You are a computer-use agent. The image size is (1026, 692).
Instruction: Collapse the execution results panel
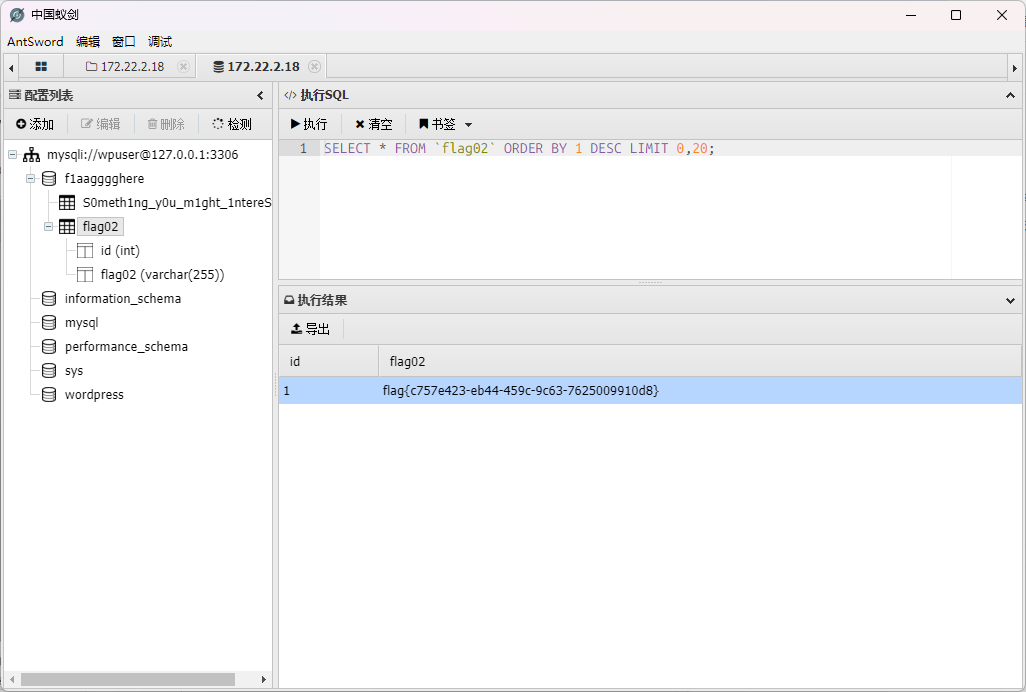point(1010,300)
